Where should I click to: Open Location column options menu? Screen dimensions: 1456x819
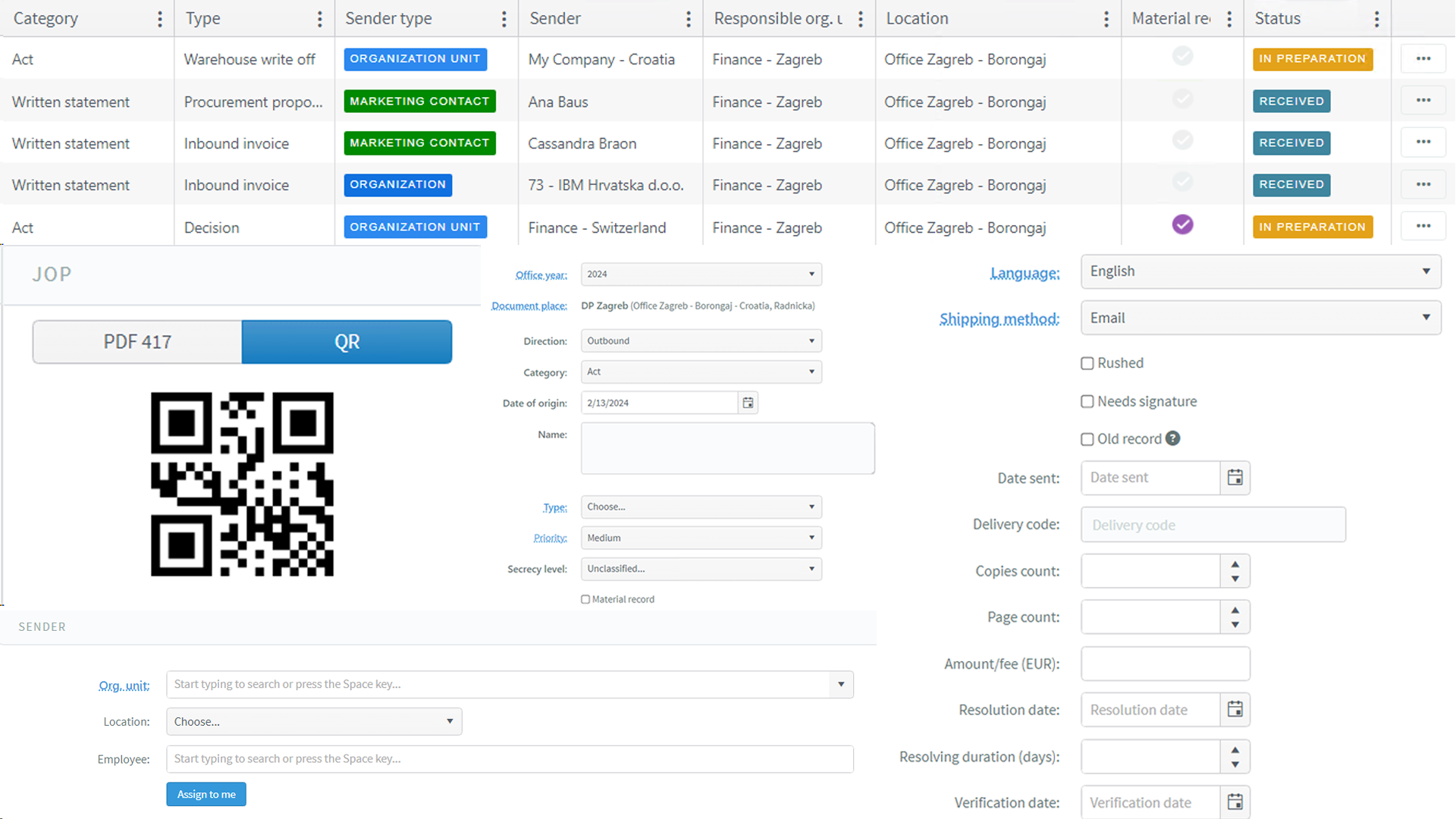tap(1106, 19)
